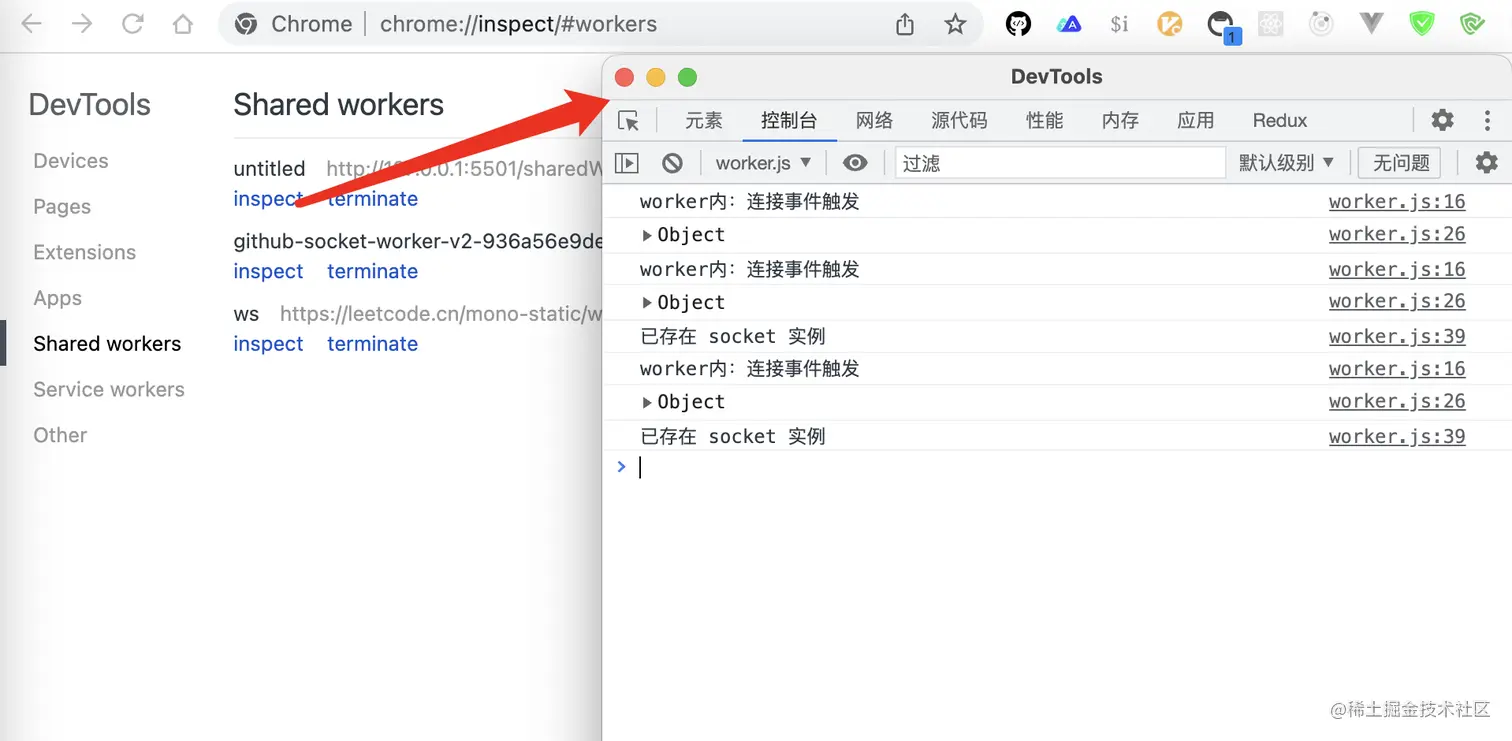Clear the console with the ban icon
Image resolution: width=1512 pixels, height=741 pixels.
click(672, 162)
